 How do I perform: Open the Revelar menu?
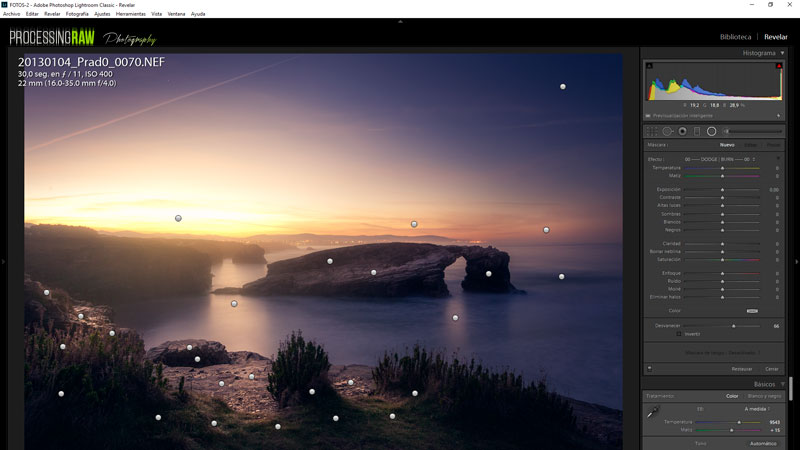(52, 14)
